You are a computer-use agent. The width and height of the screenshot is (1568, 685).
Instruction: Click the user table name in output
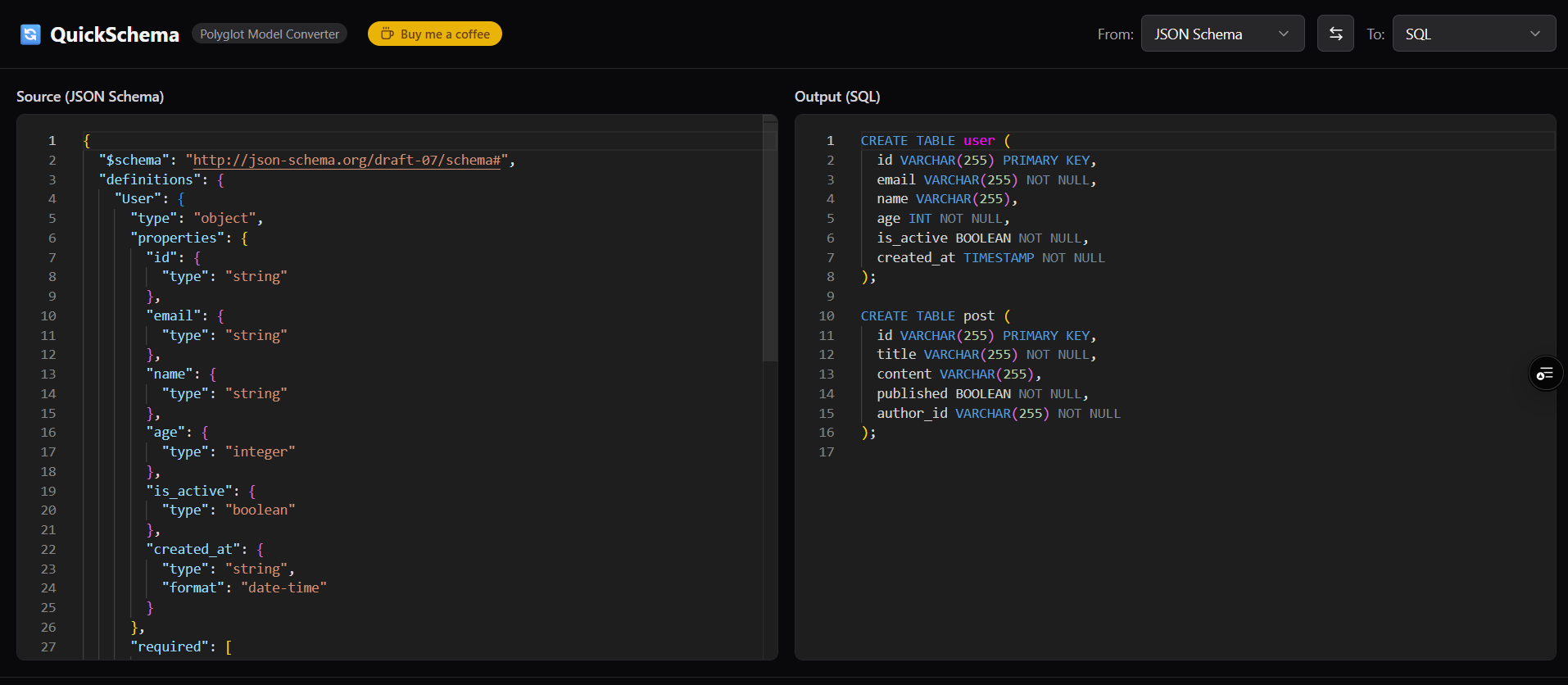979,141
